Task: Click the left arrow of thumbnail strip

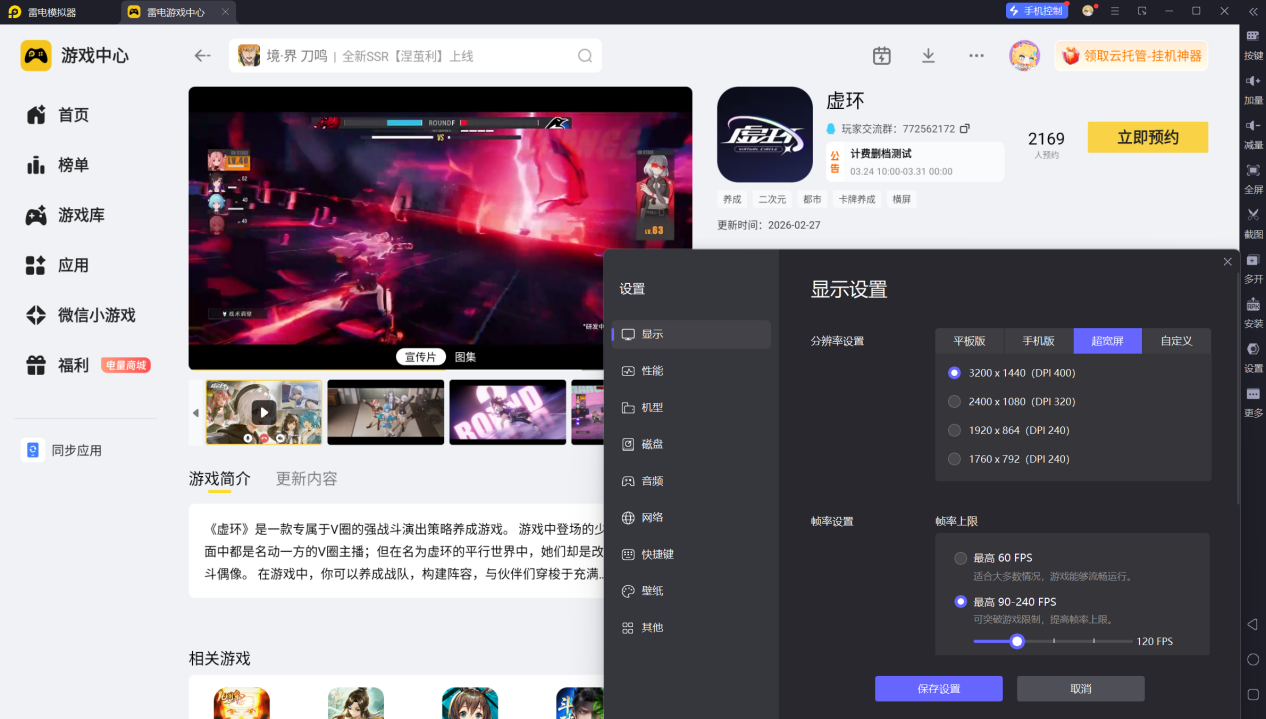Action: [196, 413]
